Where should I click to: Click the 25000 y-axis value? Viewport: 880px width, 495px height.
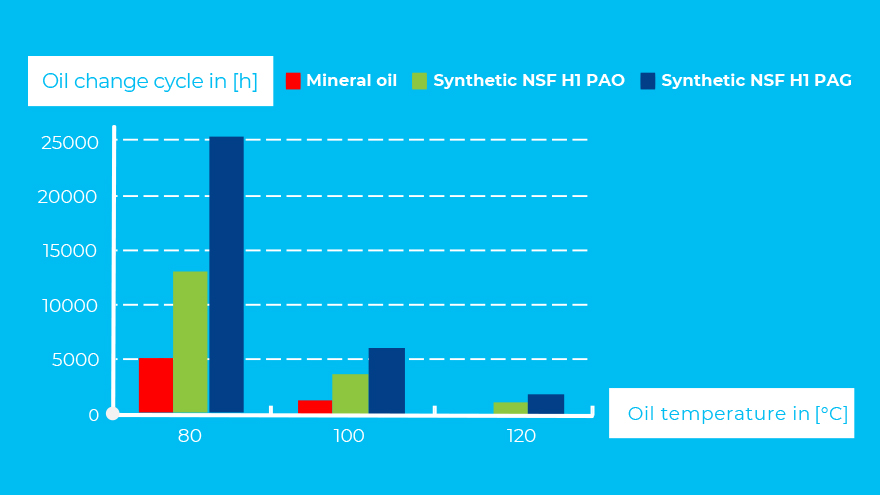pyautogui.click(x=70, y=143)
